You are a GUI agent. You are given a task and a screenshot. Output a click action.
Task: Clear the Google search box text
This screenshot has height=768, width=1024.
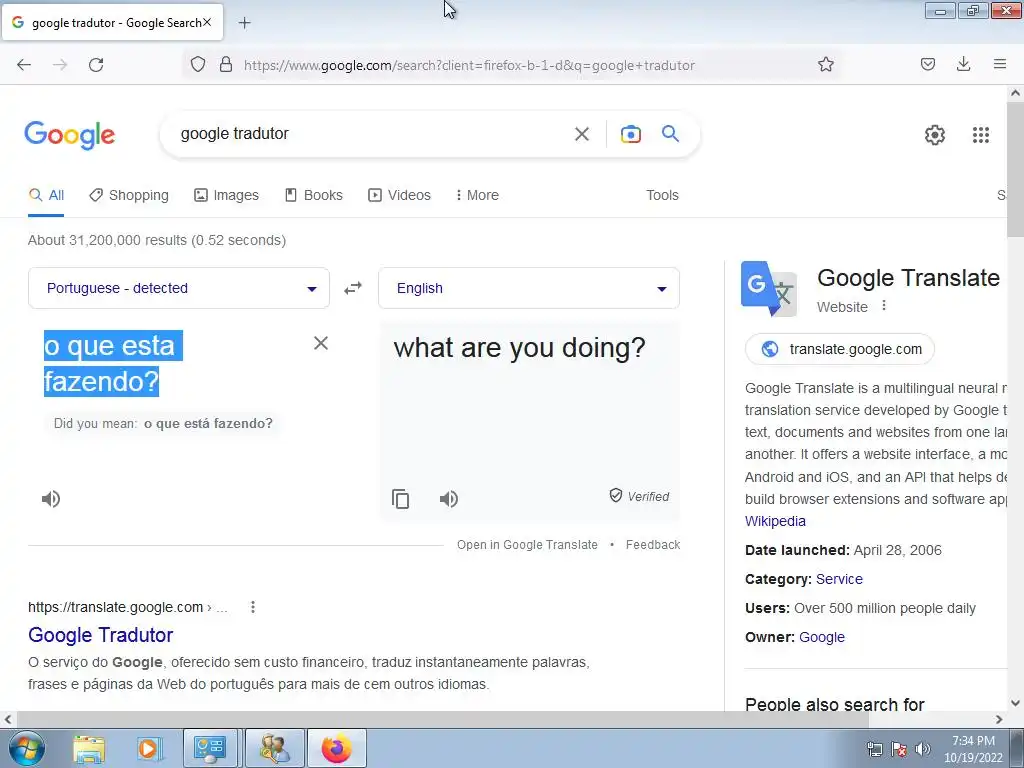tap(582, 134)
